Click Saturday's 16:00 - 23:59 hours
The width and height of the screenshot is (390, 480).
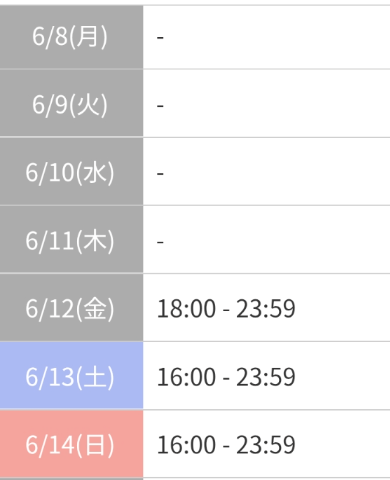pyautogui.click(x=226, y=377)
